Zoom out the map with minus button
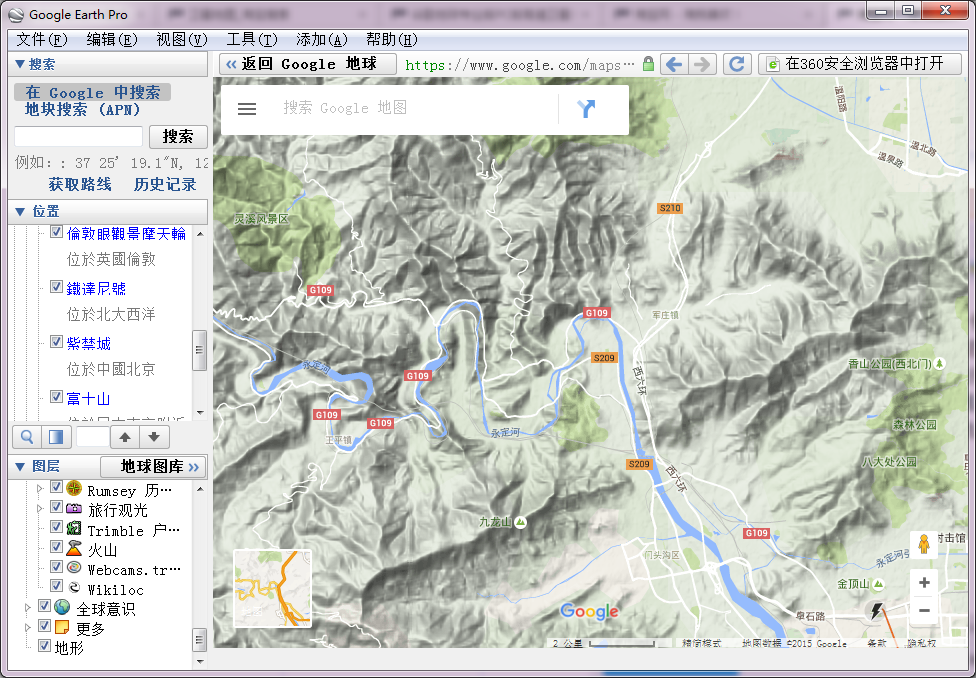This screenshot has height=678, width=976. [x=924, y=611]
